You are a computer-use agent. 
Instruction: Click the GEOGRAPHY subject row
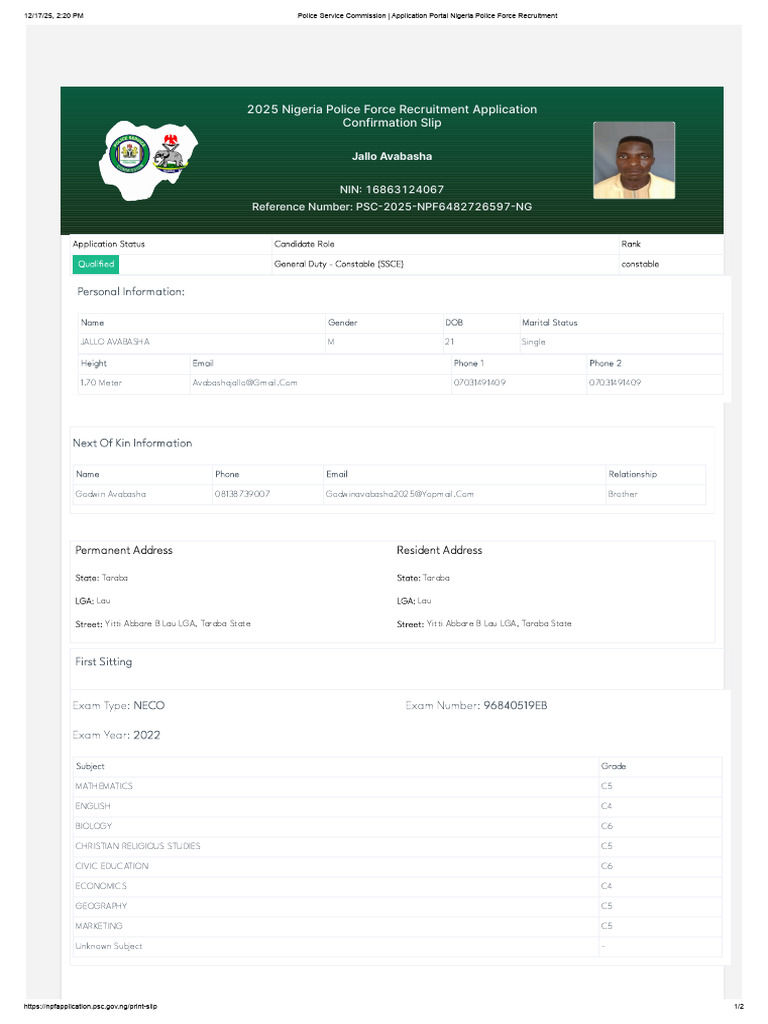point(398,906)
